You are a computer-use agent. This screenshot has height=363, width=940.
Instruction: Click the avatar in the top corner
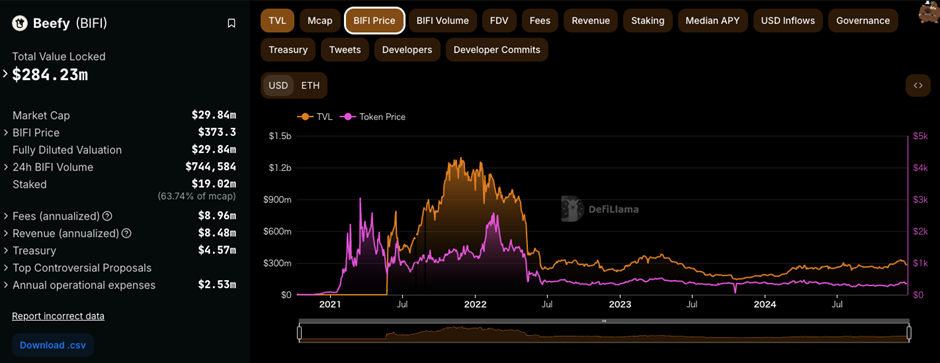click(x=929, y=13)
